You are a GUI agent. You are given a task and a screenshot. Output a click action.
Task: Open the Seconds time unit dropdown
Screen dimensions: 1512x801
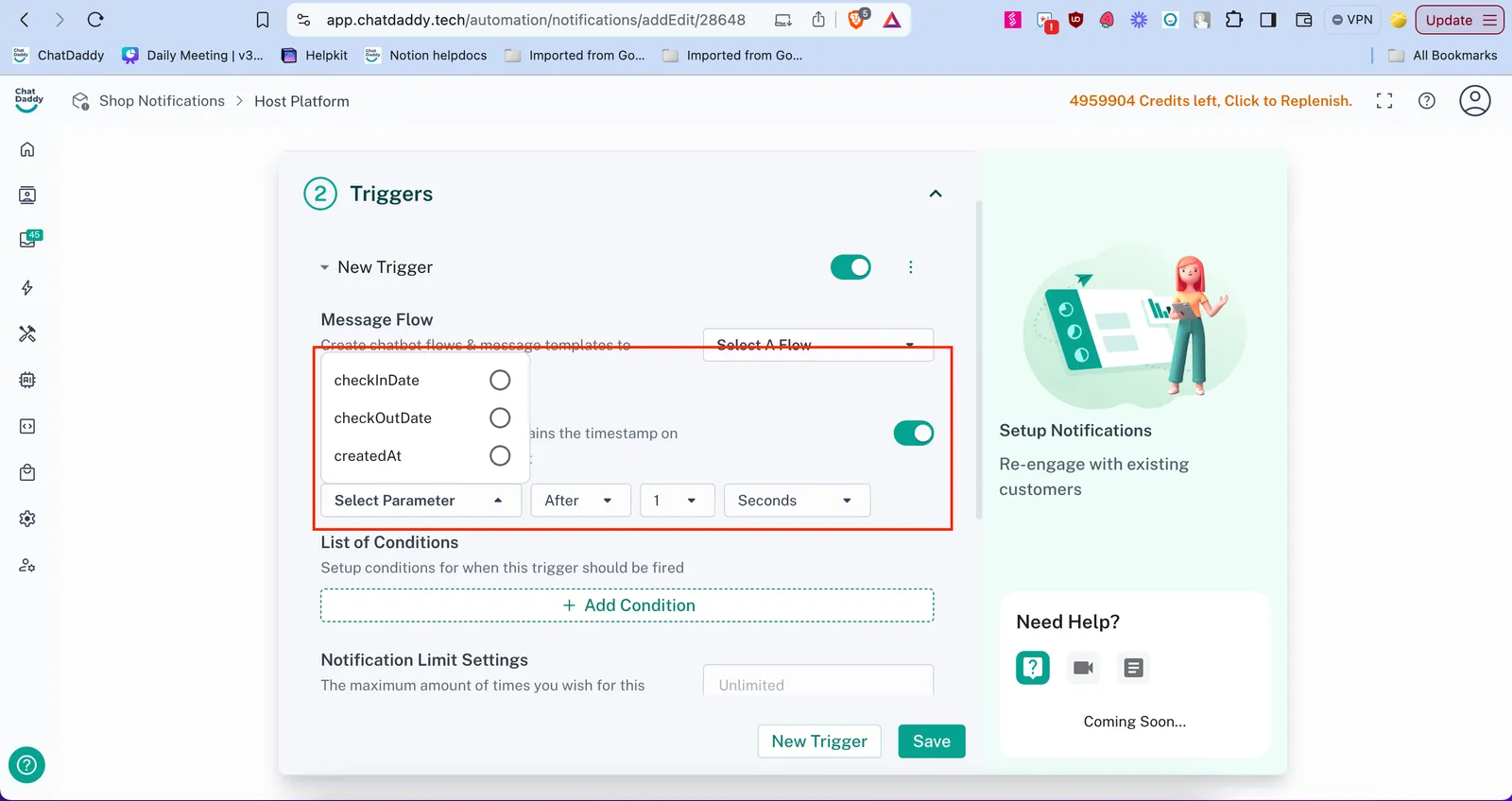pyautogui.click(x=796, y=501)
